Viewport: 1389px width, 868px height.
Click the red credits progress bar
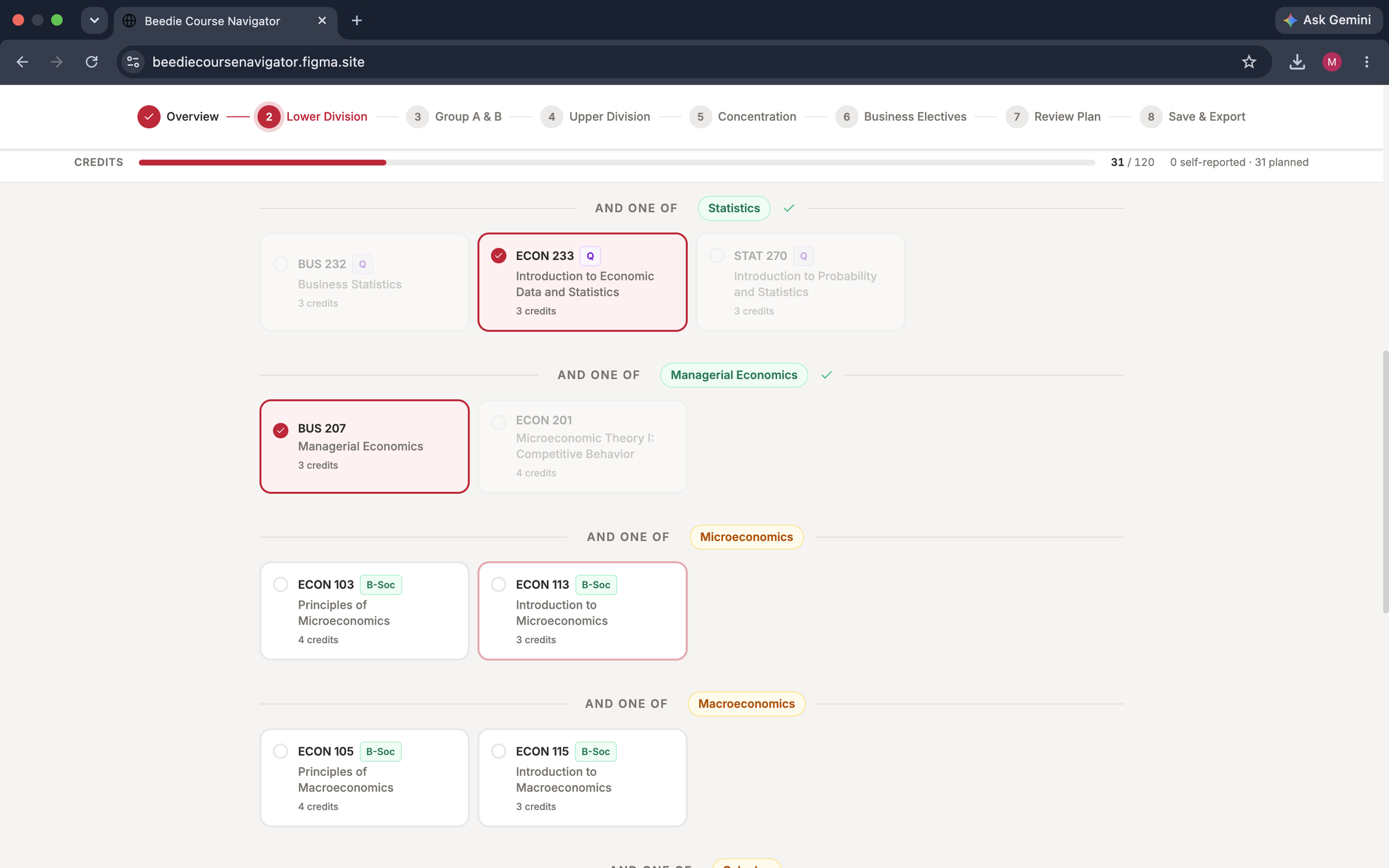(262, 163)
